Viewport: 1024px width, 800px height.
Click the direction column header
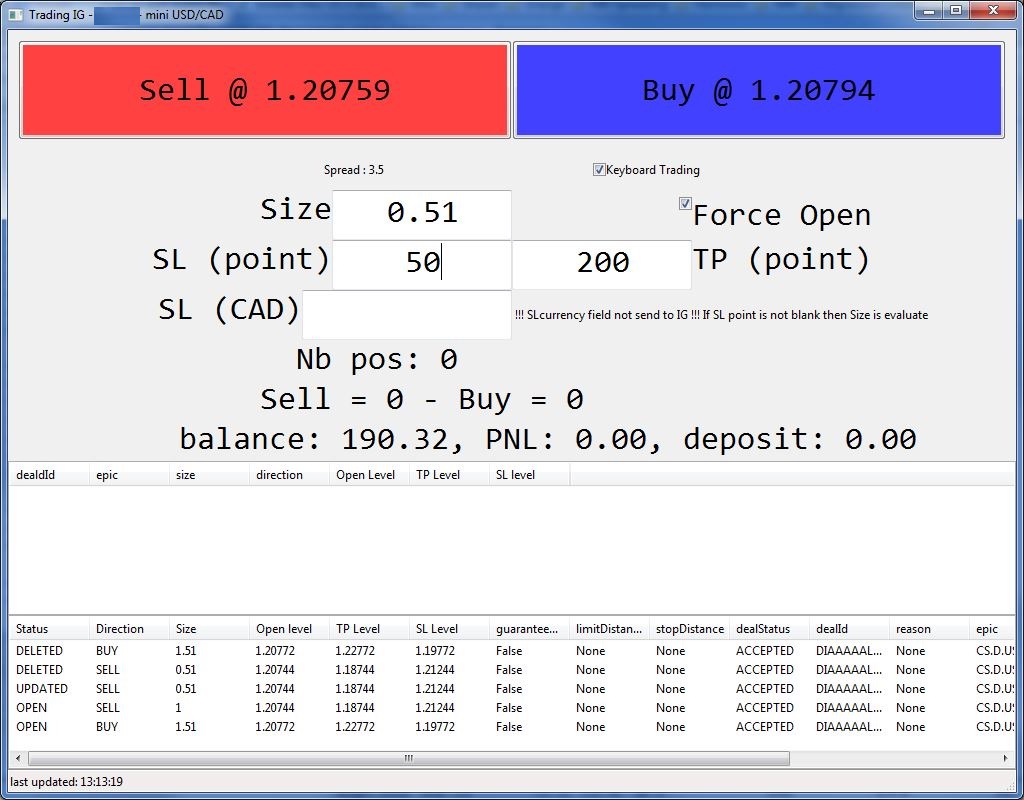[x=289, y=475]
